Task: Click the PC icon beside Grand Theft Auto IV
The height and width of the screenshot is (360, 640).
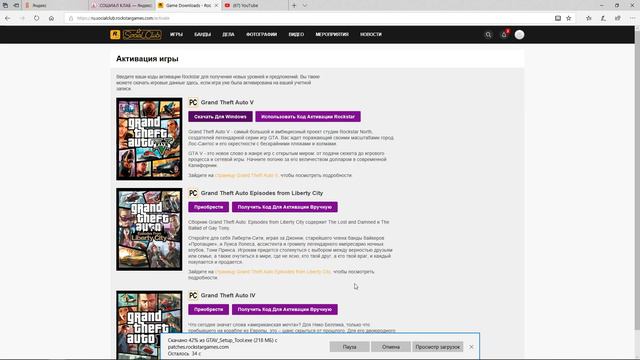Action: point(193,295)
